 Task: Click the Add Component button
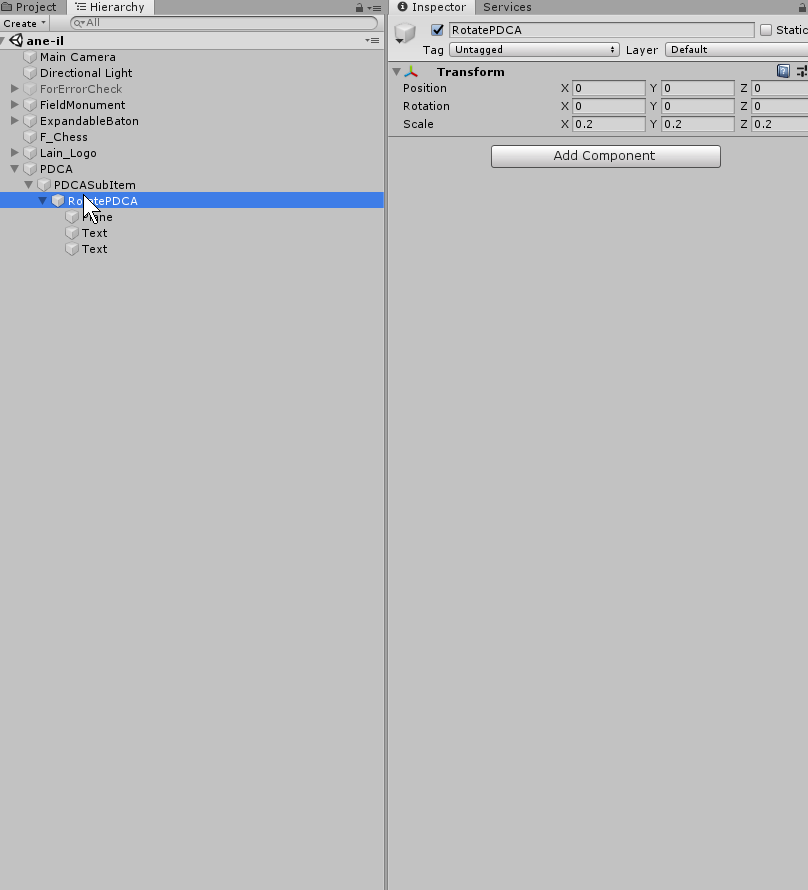(x=605, y=156)
